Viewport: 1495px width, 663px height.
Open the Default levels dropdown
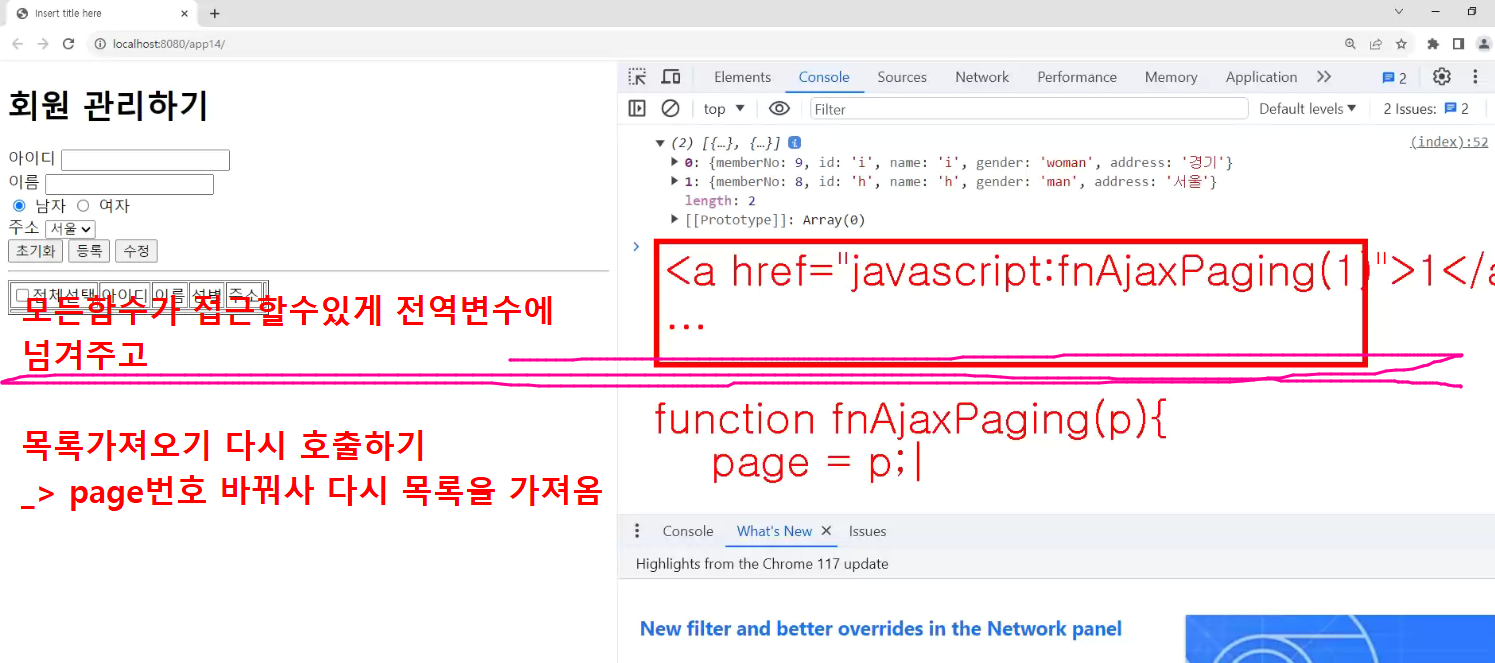(1307, 108)
